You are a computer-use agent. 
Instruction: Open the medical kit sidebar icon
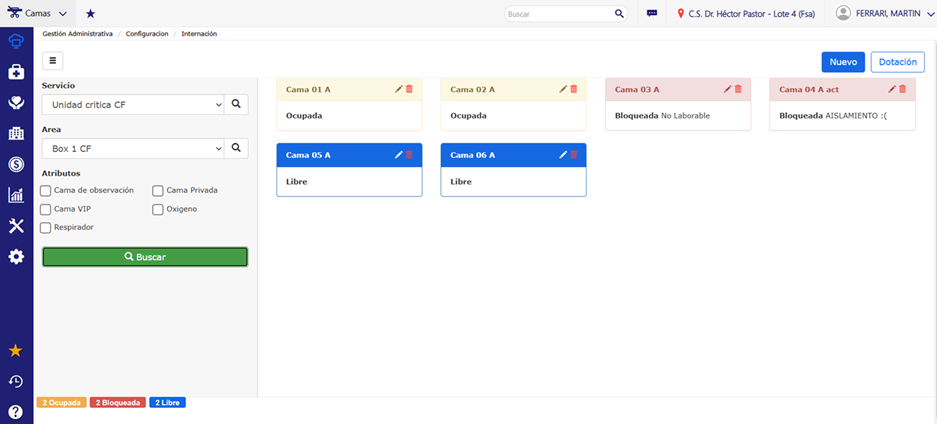tap(16, 72)
